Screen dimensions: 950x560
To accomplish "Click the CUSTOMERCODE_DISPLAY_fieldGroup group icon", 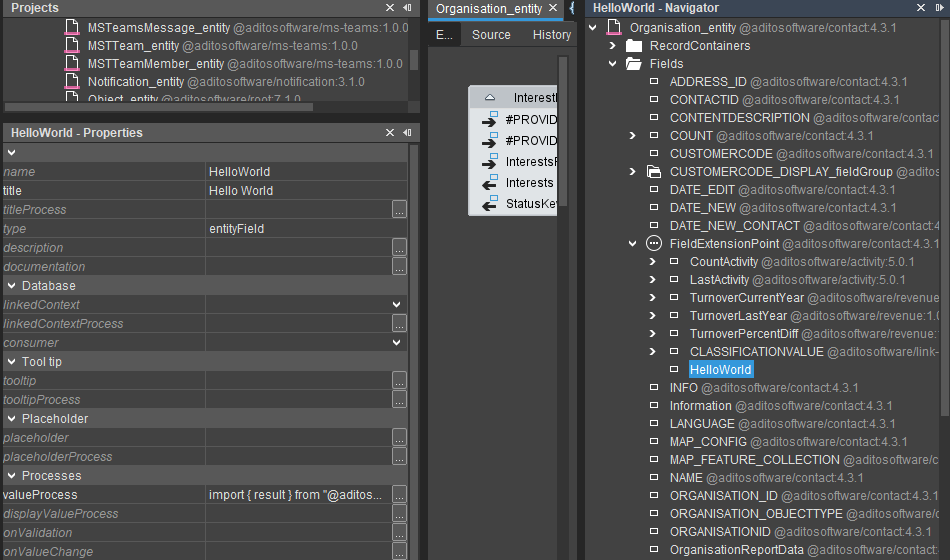I will (x=654, y=172).
